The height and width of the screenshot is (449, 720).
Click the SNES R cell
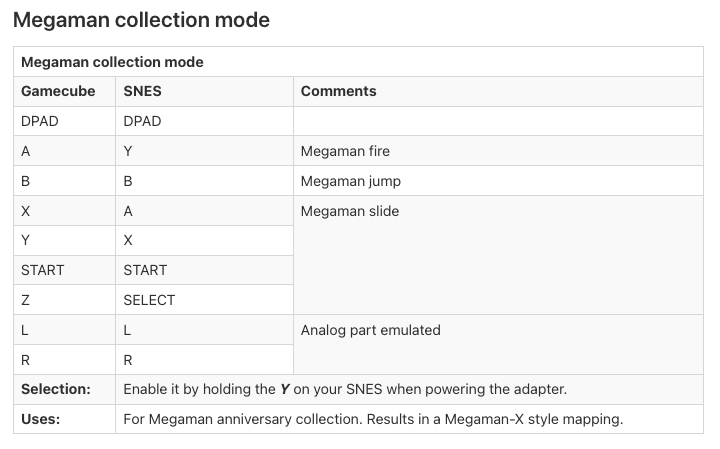point(204,360)
